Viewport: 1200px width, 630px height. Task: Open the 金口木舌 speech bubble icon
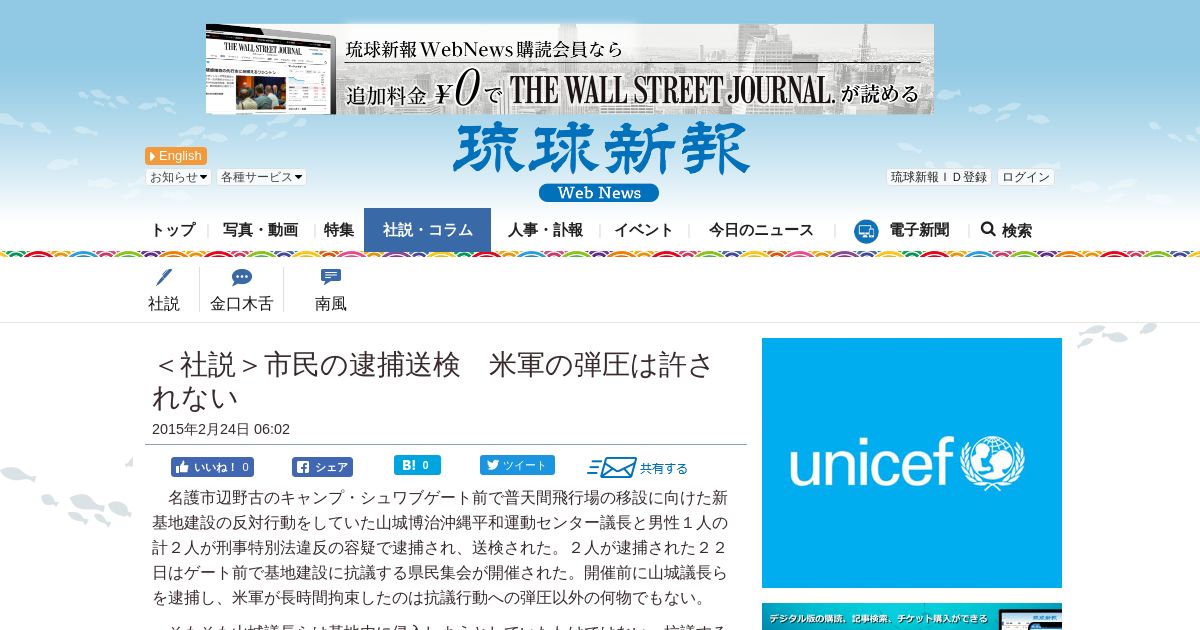[241, 278]
